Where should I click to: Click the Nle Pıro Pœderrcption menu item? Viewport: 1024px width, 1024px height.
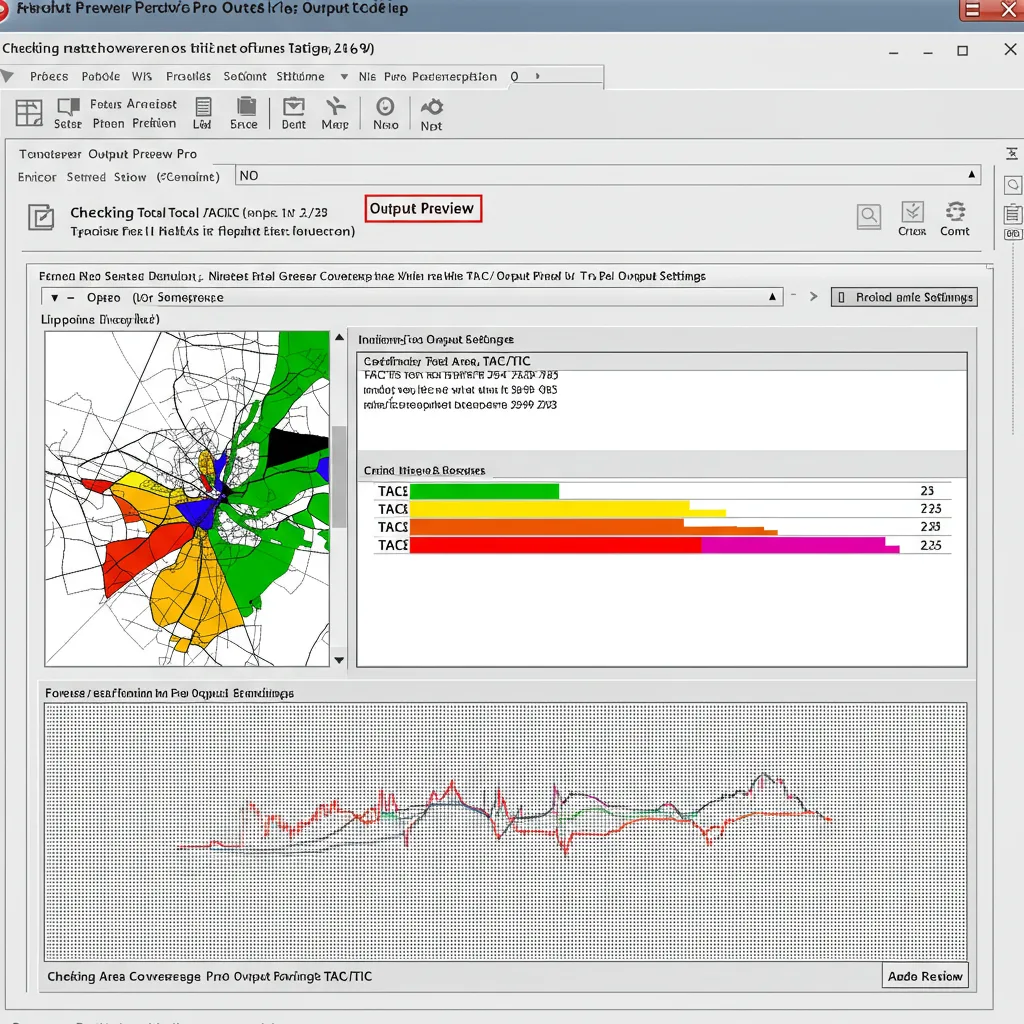point(428,76)
